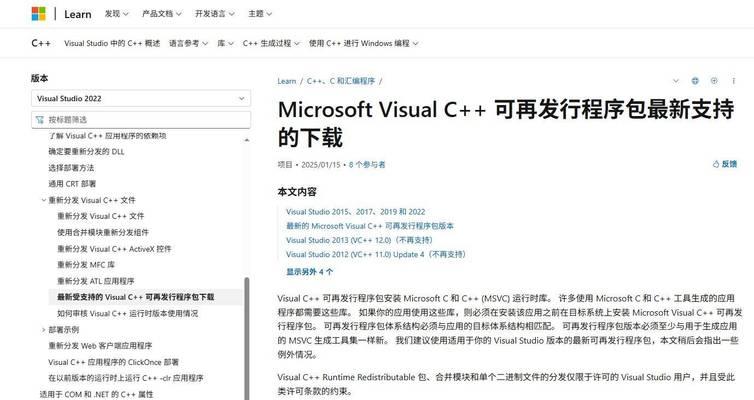Open Visual Studio 中的 C++ 概述 link
Viewport: 754px width, 400px height.
click(112, 43)
